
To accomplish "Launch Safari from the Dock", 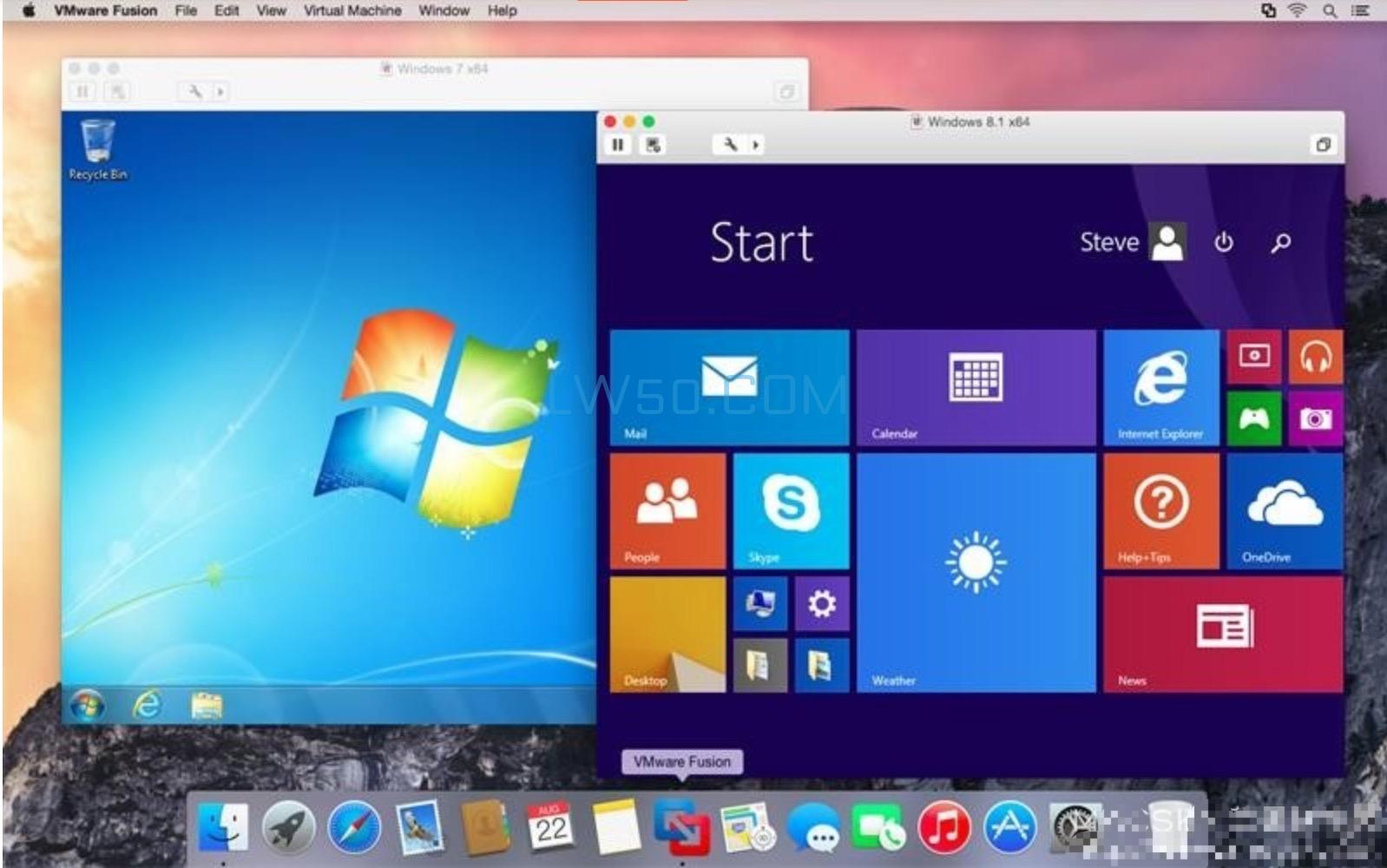I will click(354, 827).
